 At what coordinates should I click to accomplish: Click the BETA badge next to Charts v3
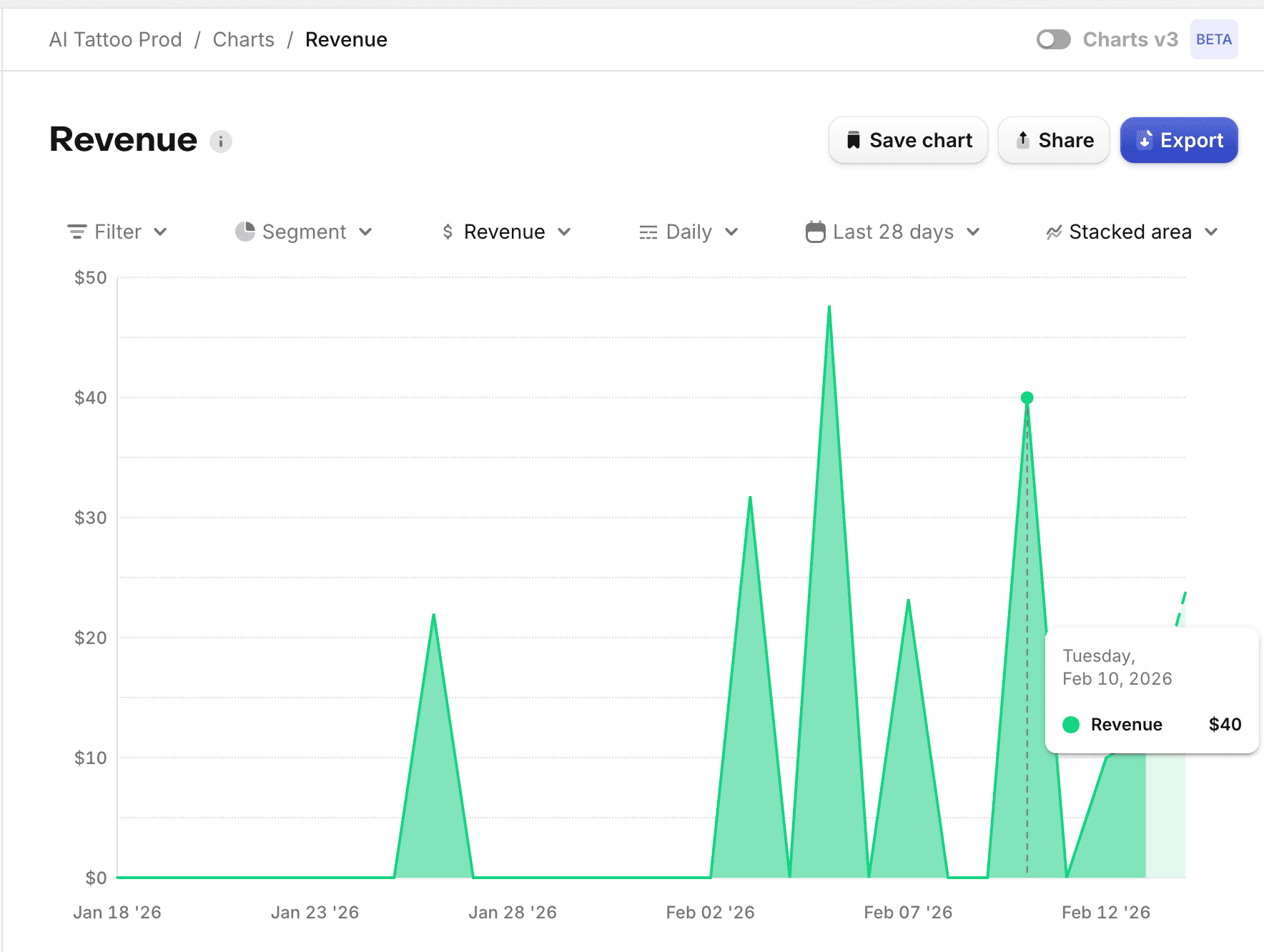(1213, 39)
